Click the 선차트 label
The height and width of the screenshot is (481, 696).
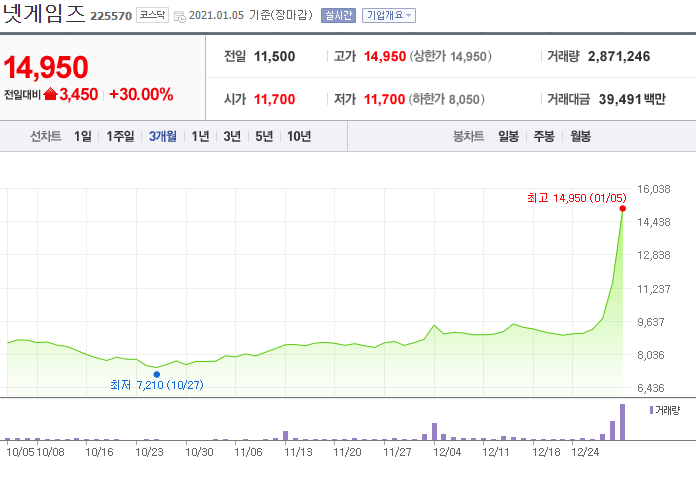(x=45, y=136)
